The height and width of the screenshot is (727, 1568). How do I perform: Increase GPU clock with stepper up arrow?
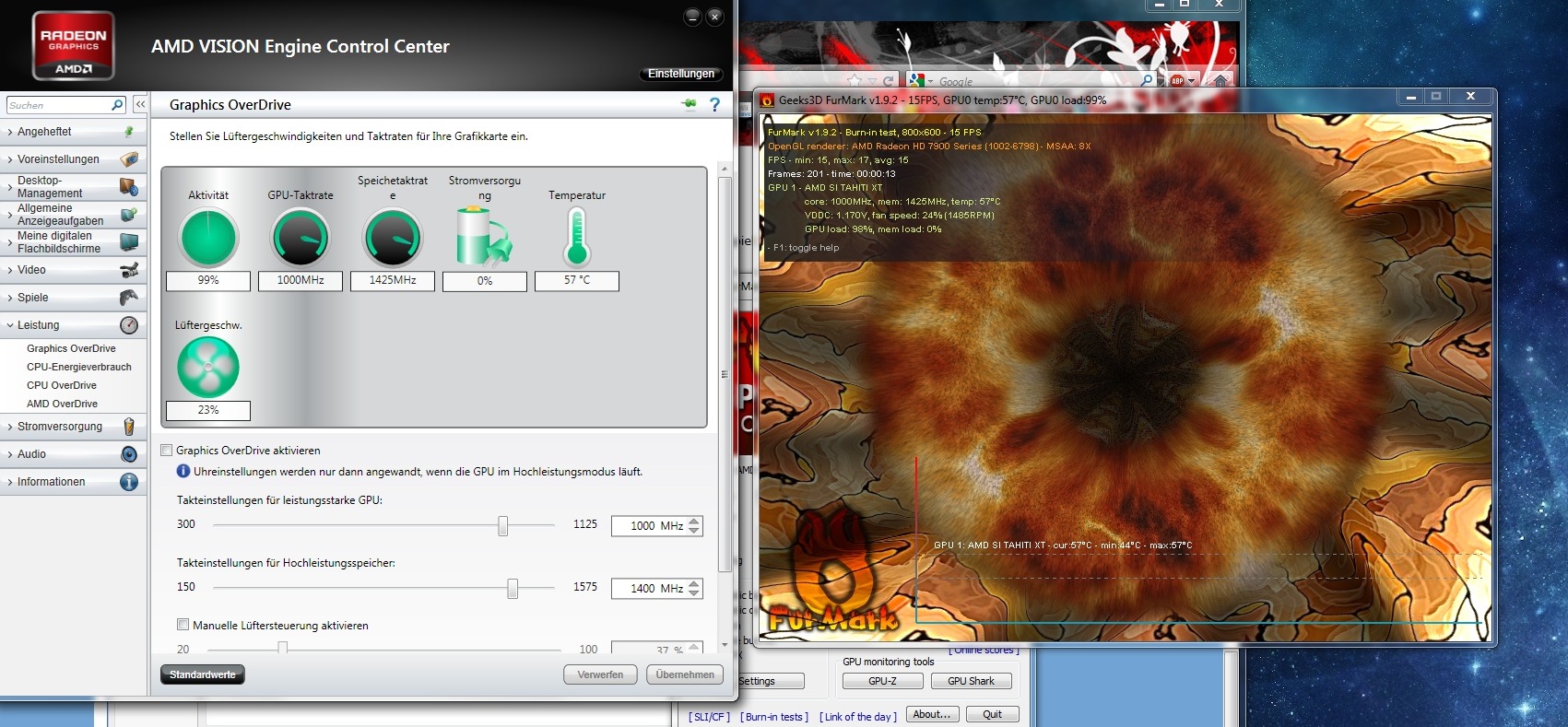(694, 521)
